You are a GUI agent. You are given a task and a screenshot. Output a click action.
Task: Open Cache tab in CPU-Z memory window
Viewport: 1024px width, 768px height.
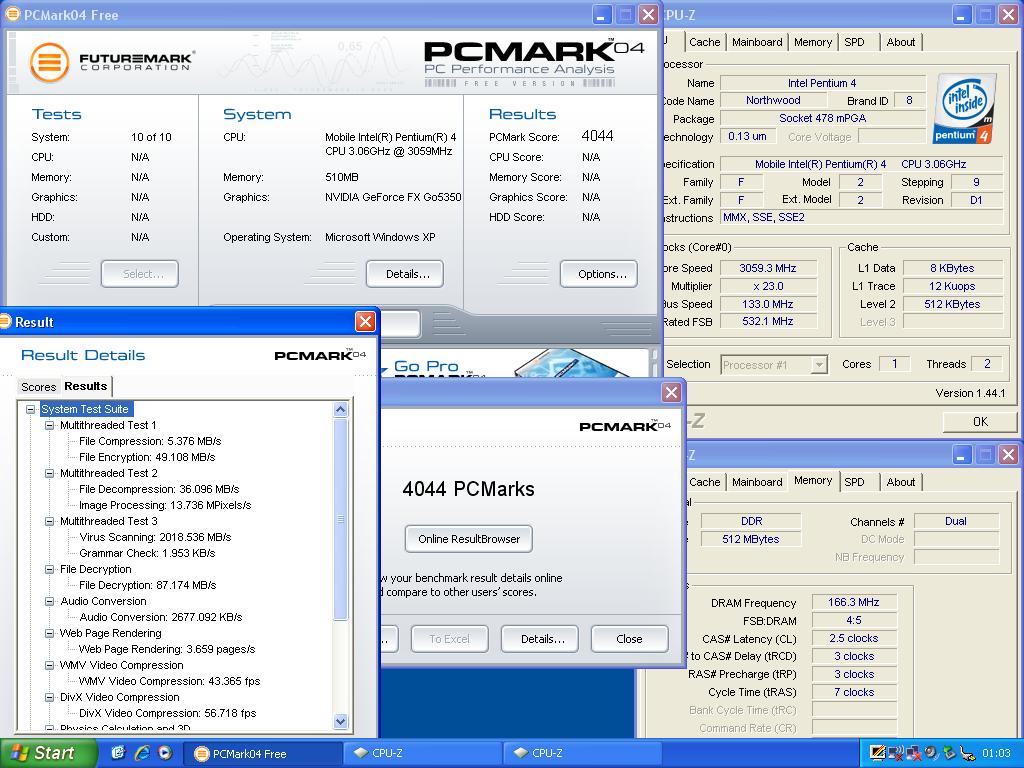705,482
